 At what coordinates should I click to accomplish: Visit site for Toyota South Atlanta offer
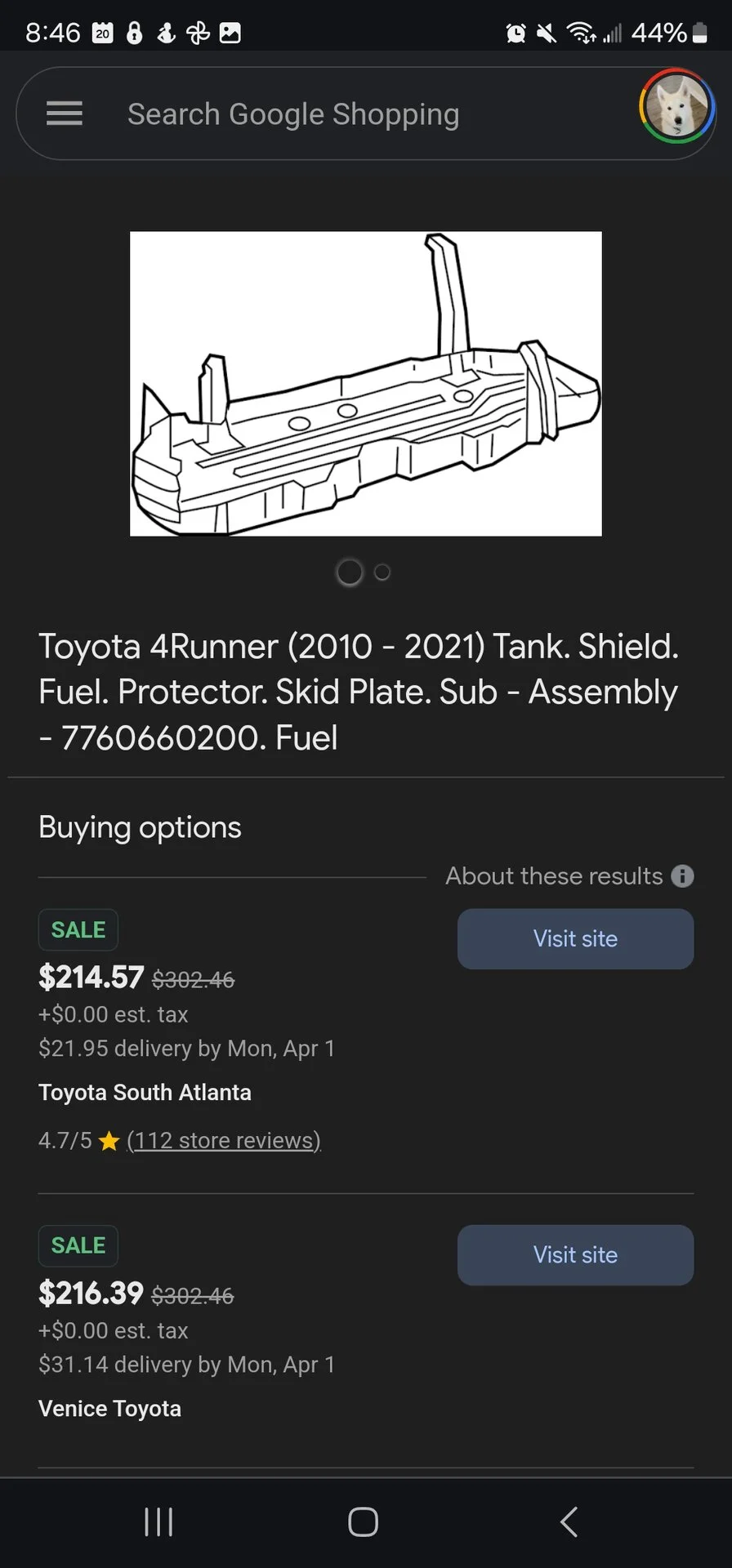575,939
